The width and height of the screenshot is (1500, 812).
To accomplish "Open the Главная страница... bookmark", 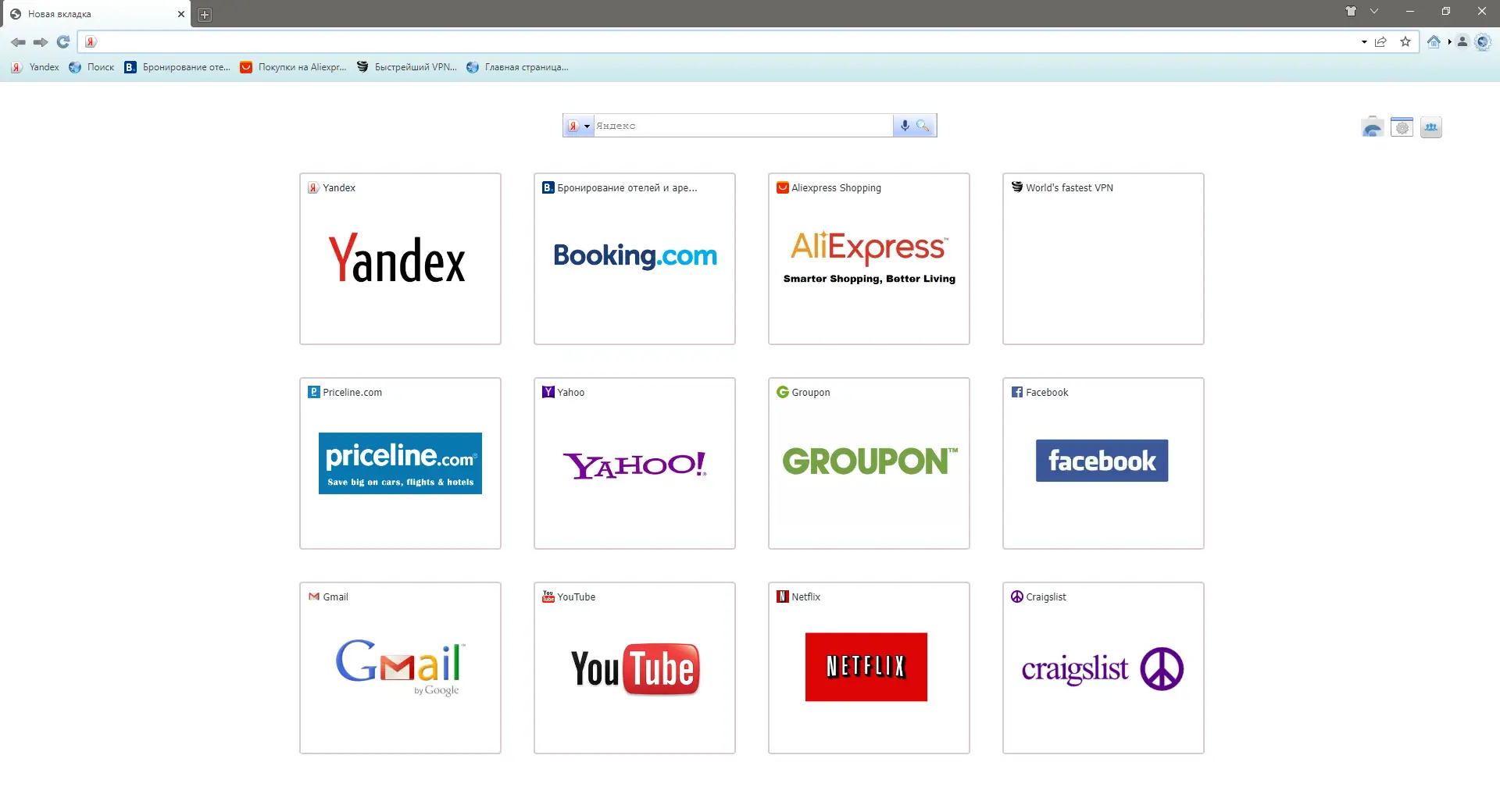I will pos(517,67).
